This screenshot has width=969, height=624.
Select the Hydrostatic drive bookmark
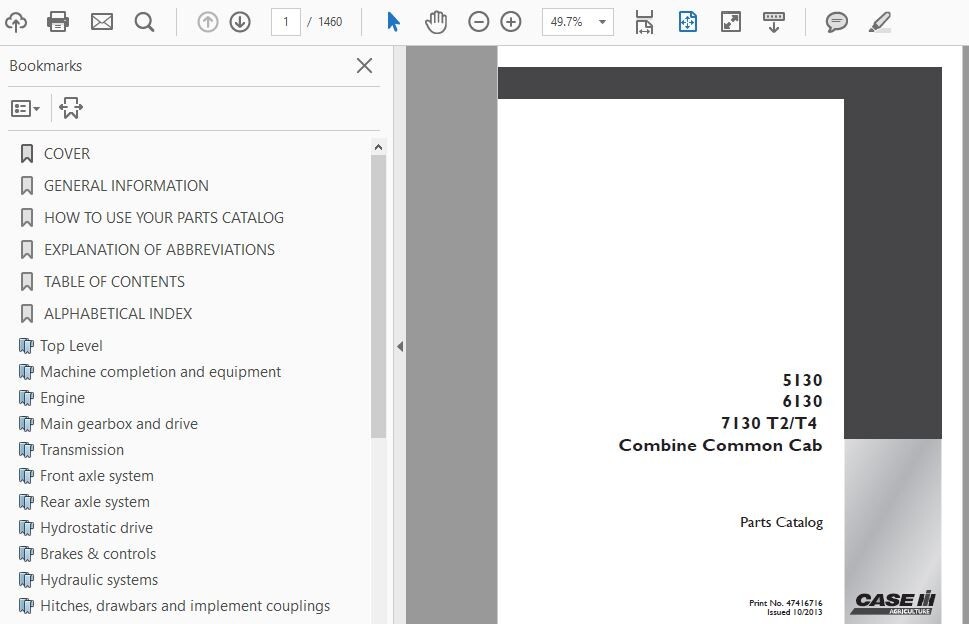point(96,528)
